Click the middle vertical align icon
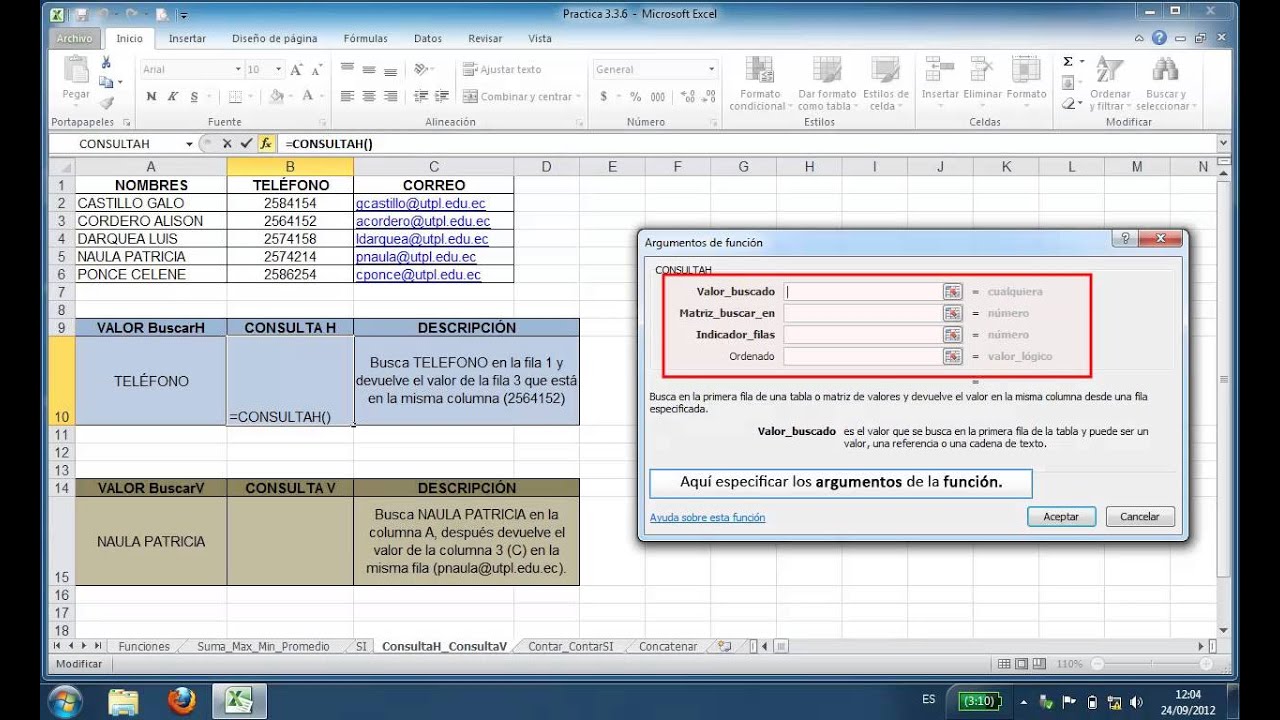 pyautogui.click(x=369, y=70)
